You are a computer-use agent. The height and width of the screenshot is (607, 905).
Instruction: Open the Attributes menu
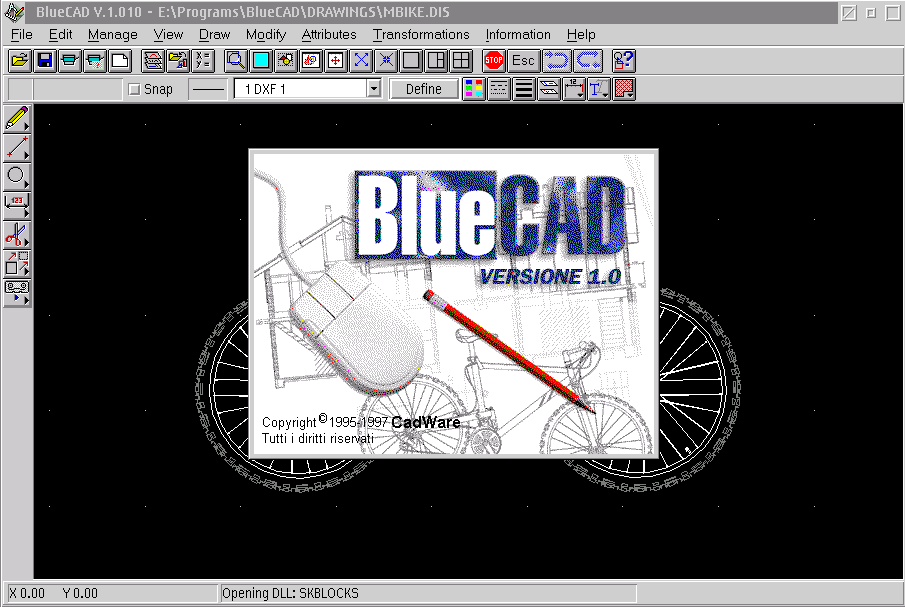[329, 35]
